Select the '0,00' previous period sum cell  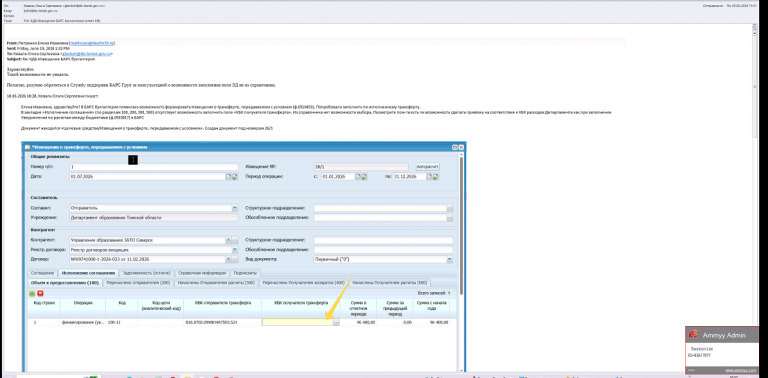[x=394, y=323]
